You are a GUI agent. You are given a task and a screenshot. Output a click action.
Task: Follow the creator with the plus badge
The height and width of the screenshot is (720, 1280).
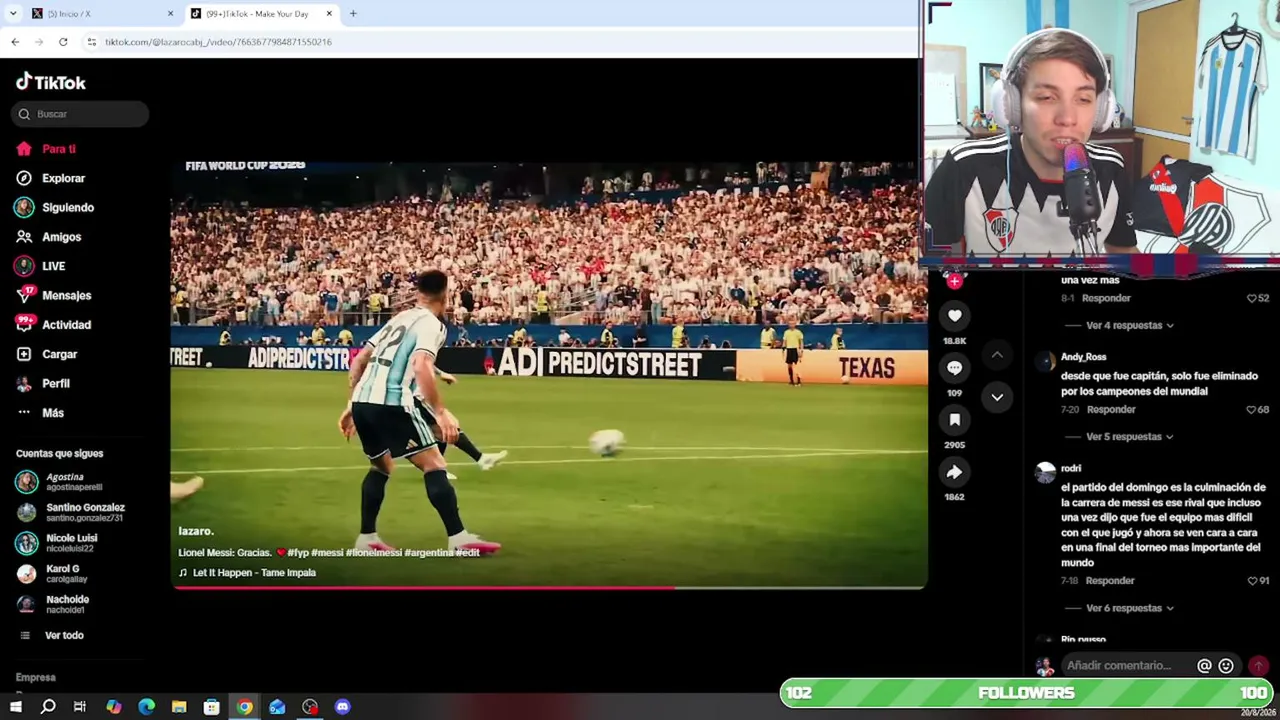[954, 282]
